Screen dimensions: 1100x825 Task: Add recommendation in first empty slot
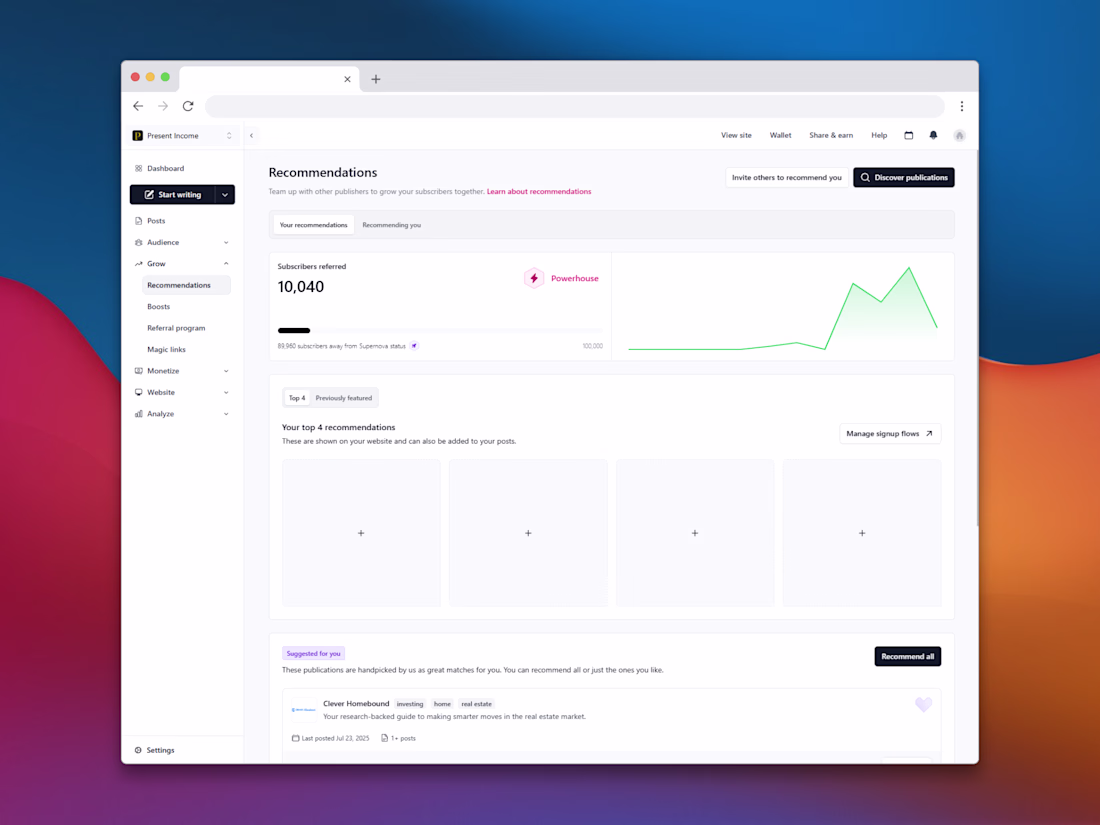coord(361,533)
